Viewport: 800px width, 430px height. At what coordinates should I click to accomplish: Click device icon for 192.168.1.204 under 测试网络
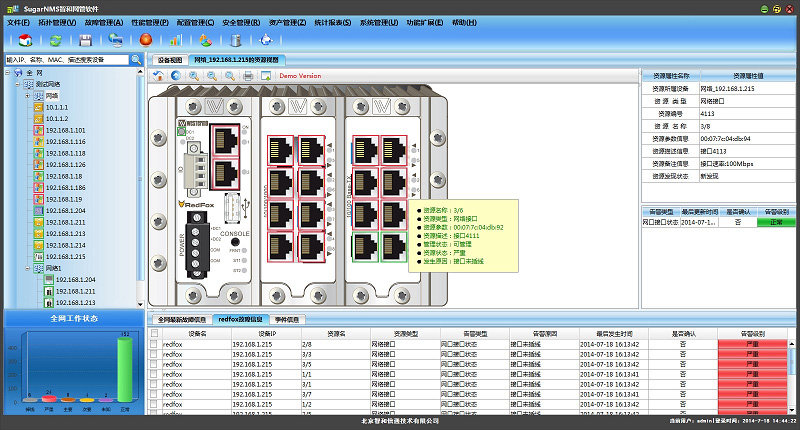(x=38, y=211)
